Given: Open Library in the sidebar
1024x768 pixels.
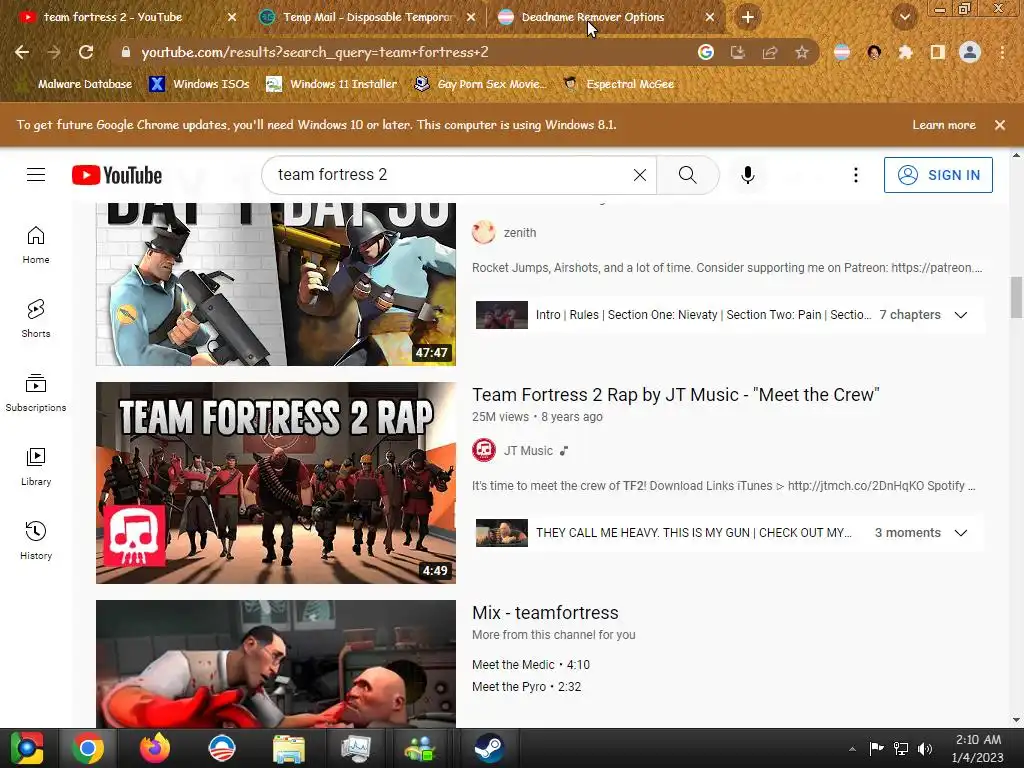Looking at the screenshot, I should tap(36, 467).
